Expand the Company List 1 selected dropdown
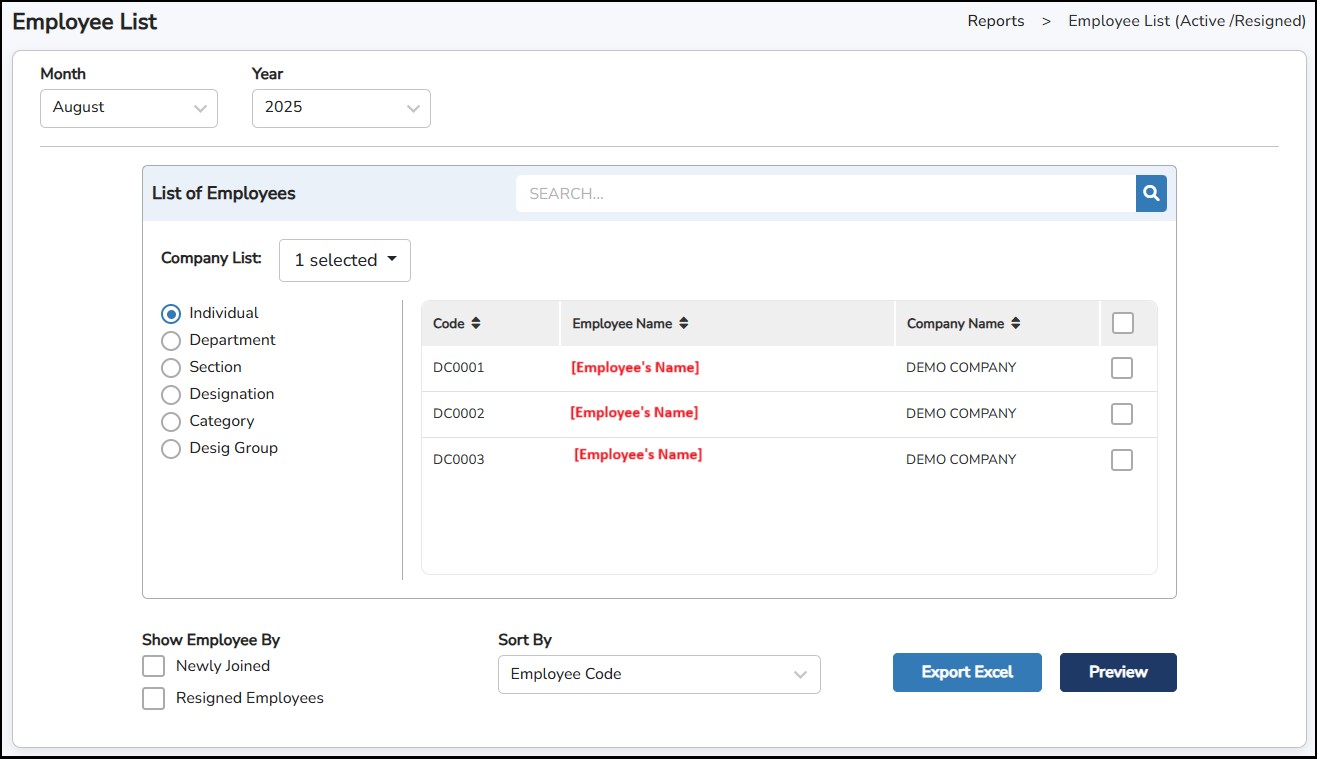 345,260
